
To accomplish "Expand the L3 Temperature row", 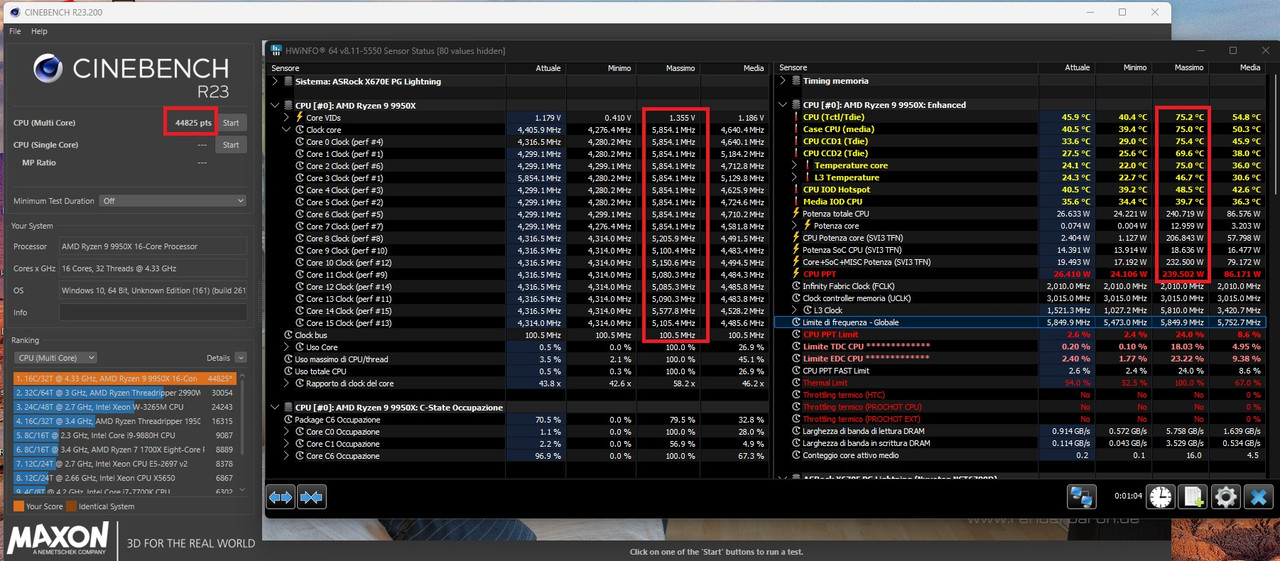I will tap(796, 177).
